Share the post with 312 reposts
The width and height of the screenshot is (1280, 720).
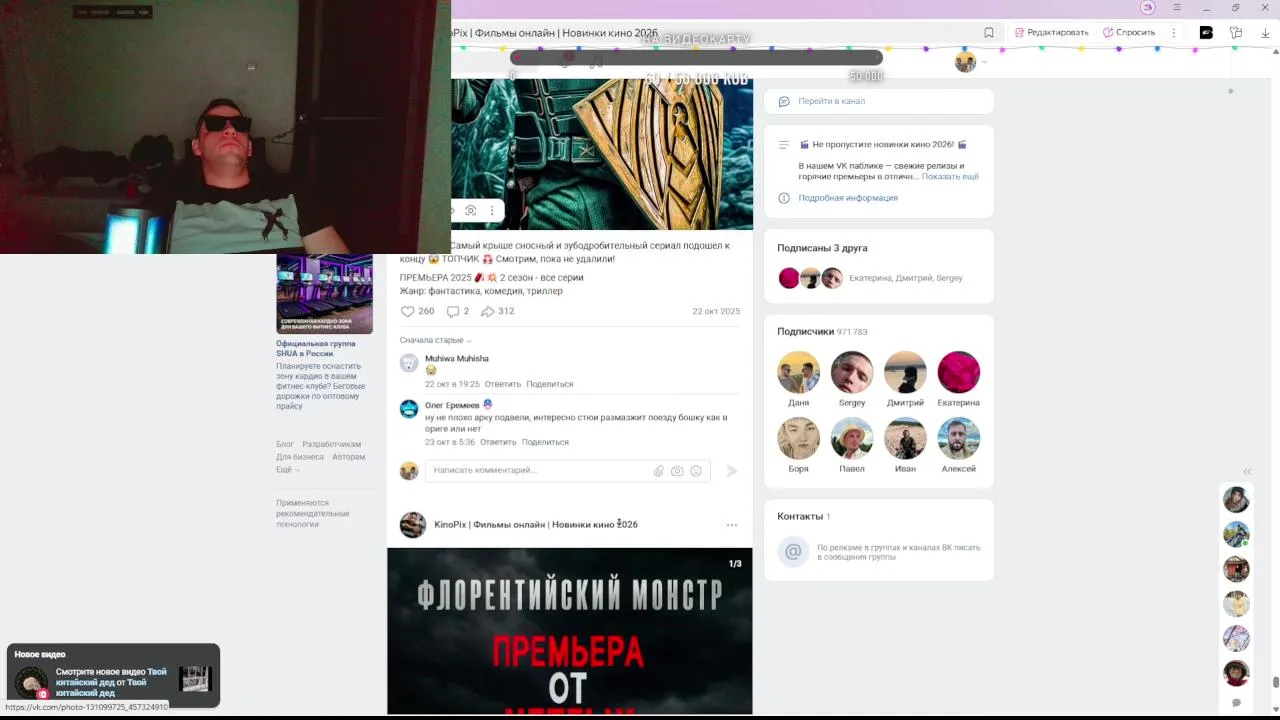[497, 311]
